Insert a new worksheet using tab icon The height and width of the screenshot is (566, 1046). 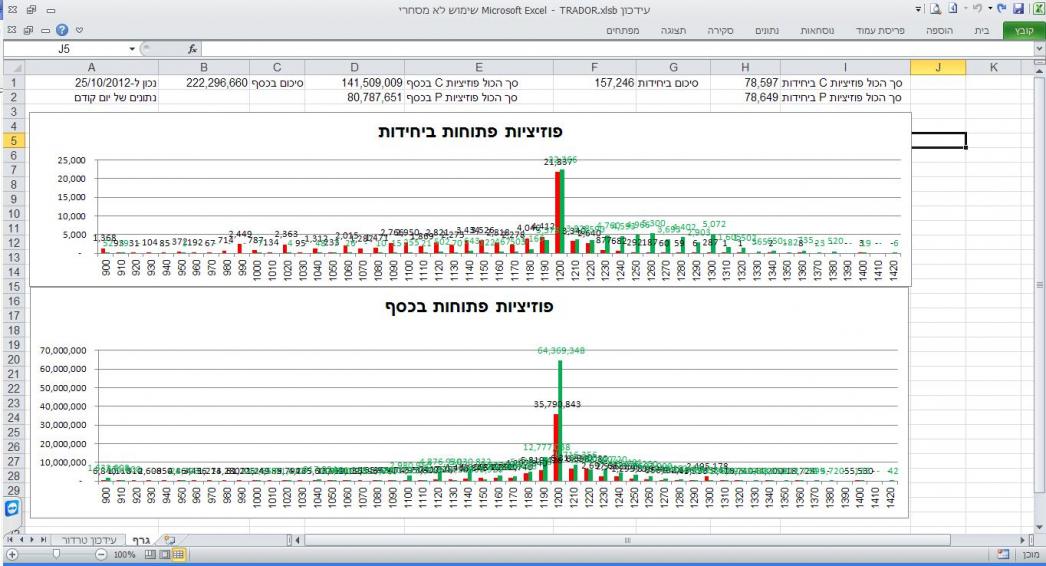(x=169, y=540)
